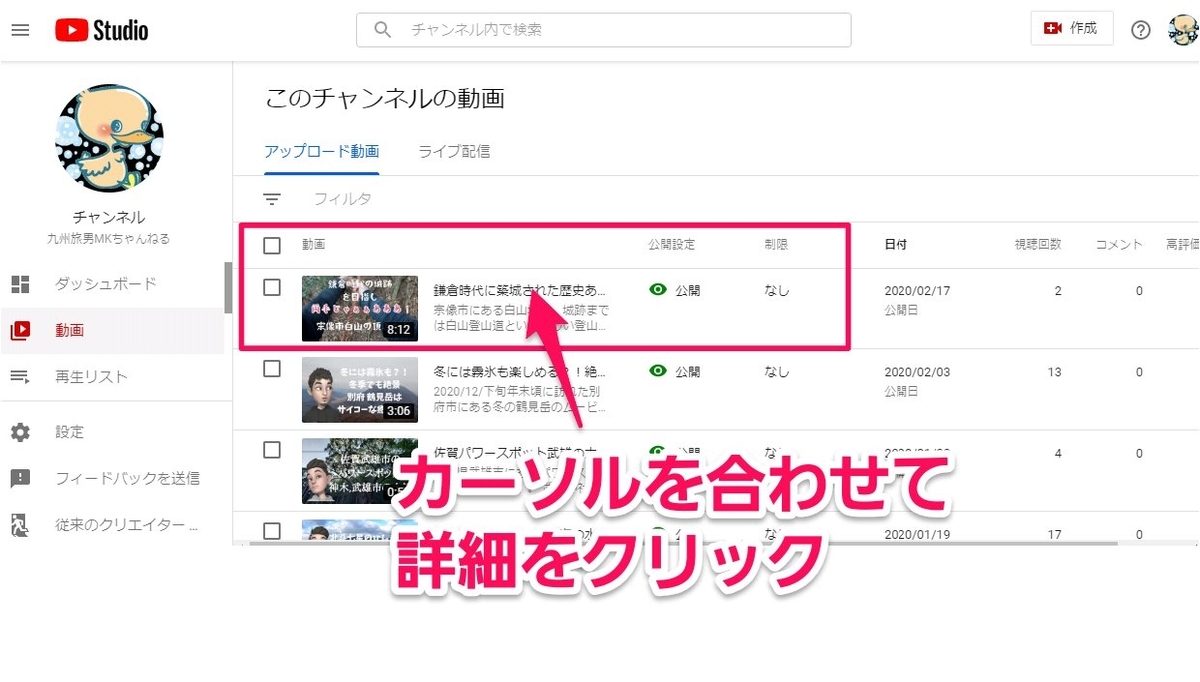Click the 作成 create button

pos(1071,29)
